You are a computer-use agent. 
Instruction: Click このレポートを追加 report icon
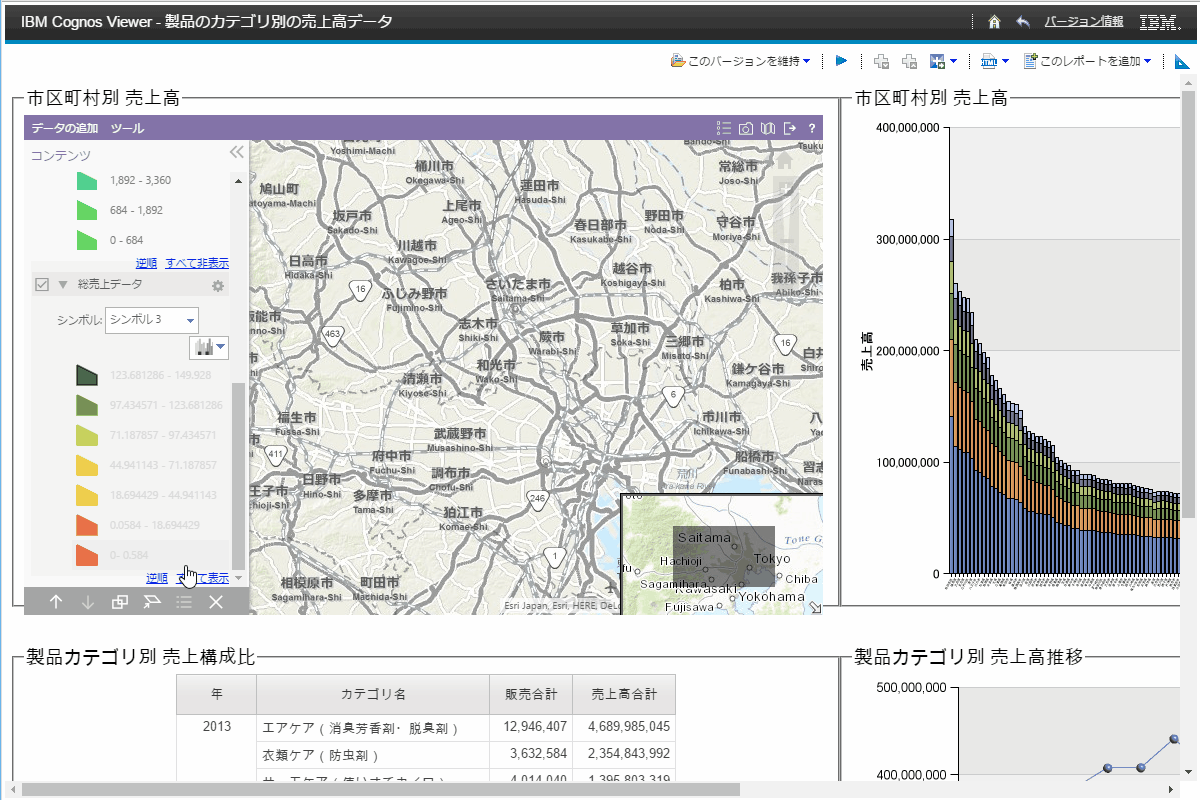point(1031,61)
